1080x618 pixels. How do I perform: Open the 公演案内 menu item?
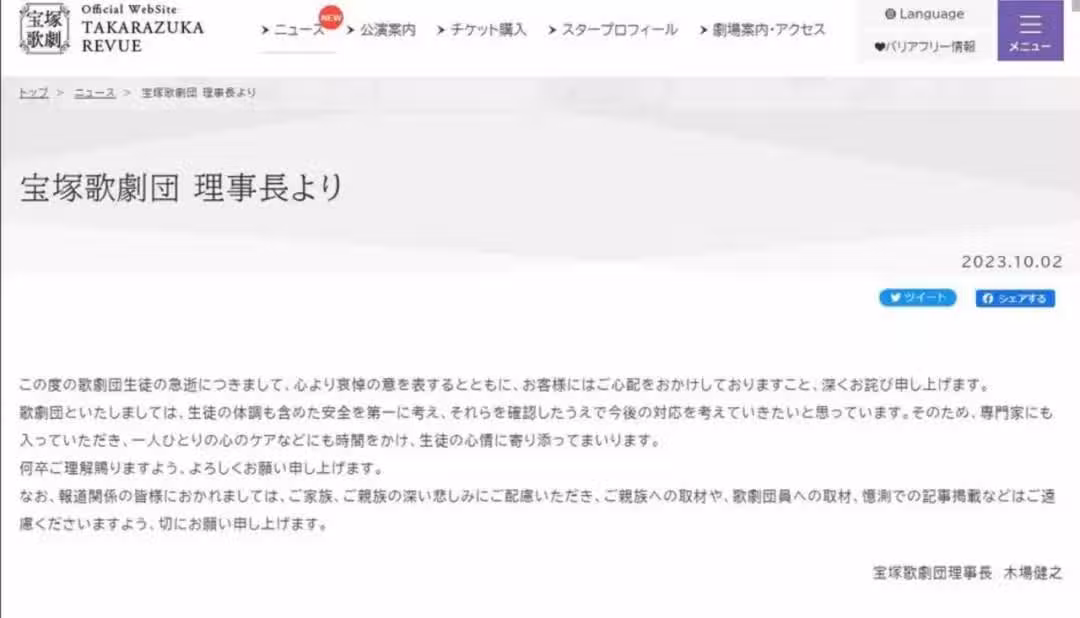[382, 30]
